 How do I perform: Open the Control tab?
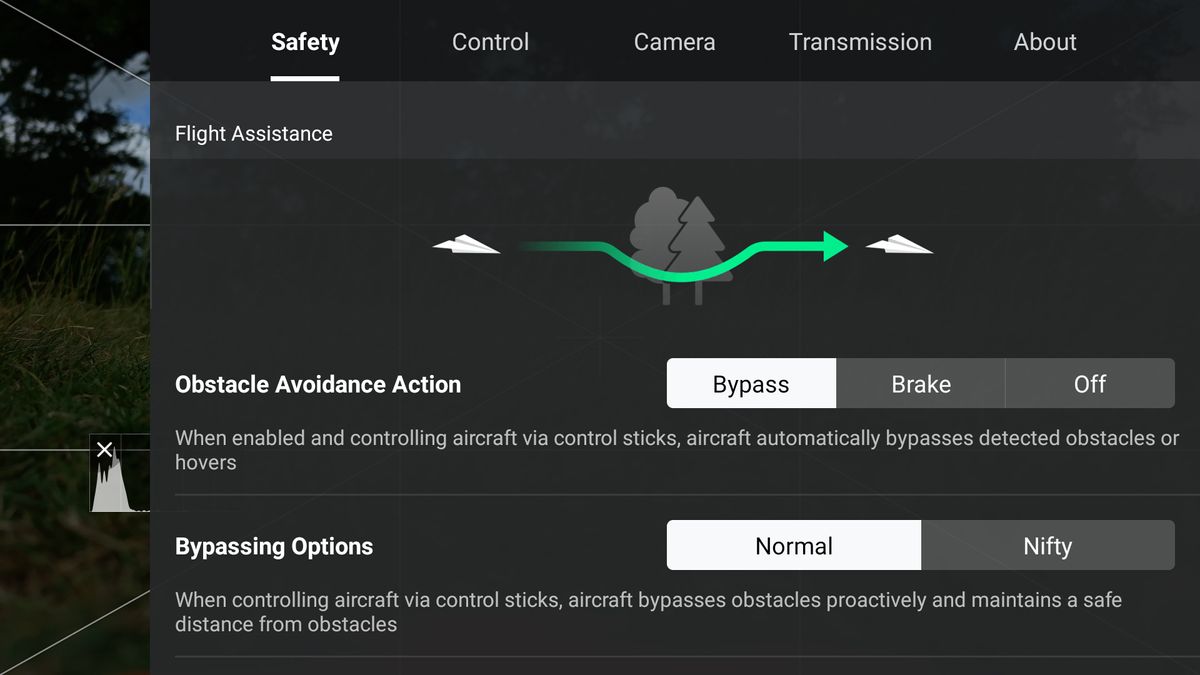[x=490, y=42]
